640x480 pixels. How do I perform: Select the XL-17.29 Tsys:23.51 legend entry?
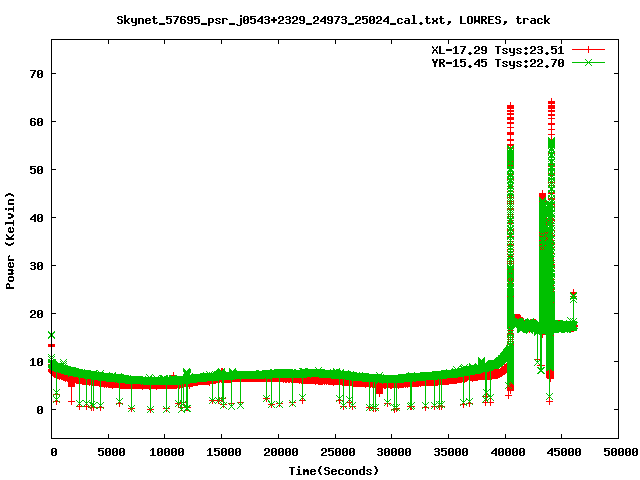(x=498, y=50)
